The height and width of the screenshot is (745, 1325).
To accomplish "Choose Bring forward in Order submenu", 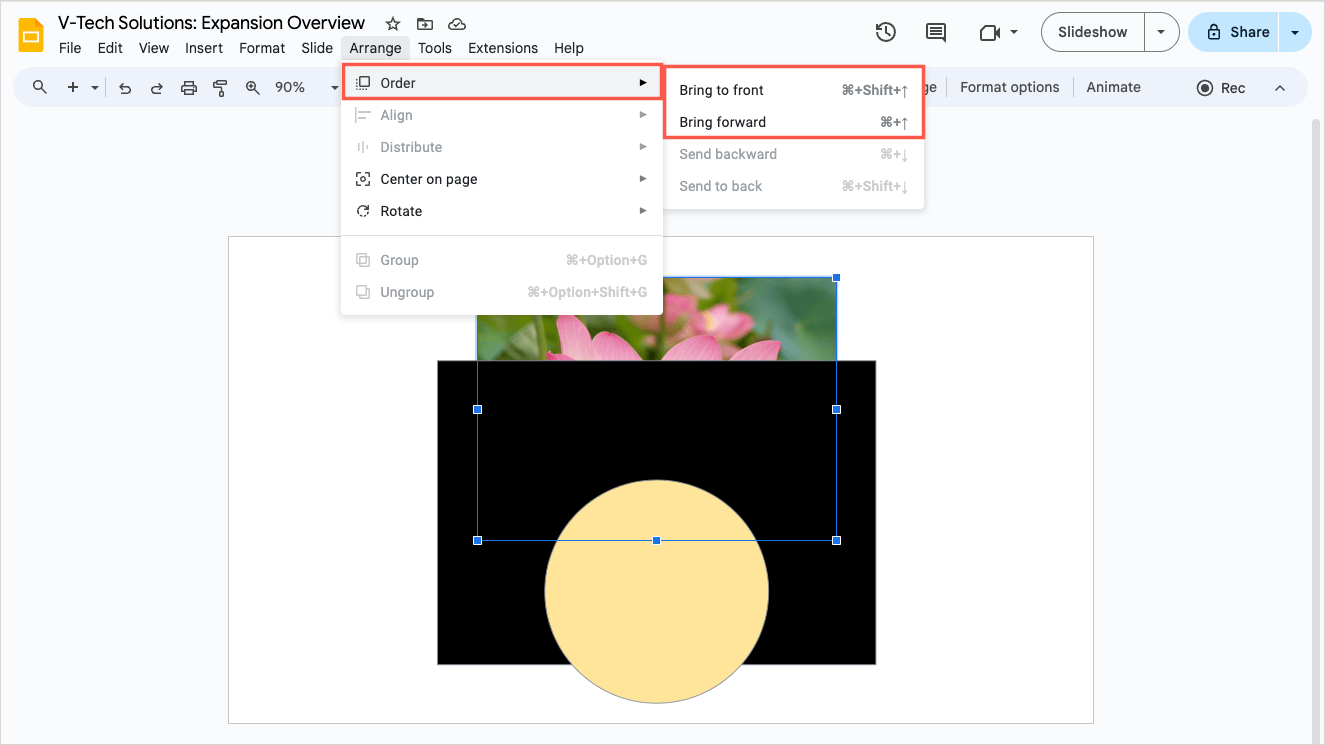I will coord(722,122).
